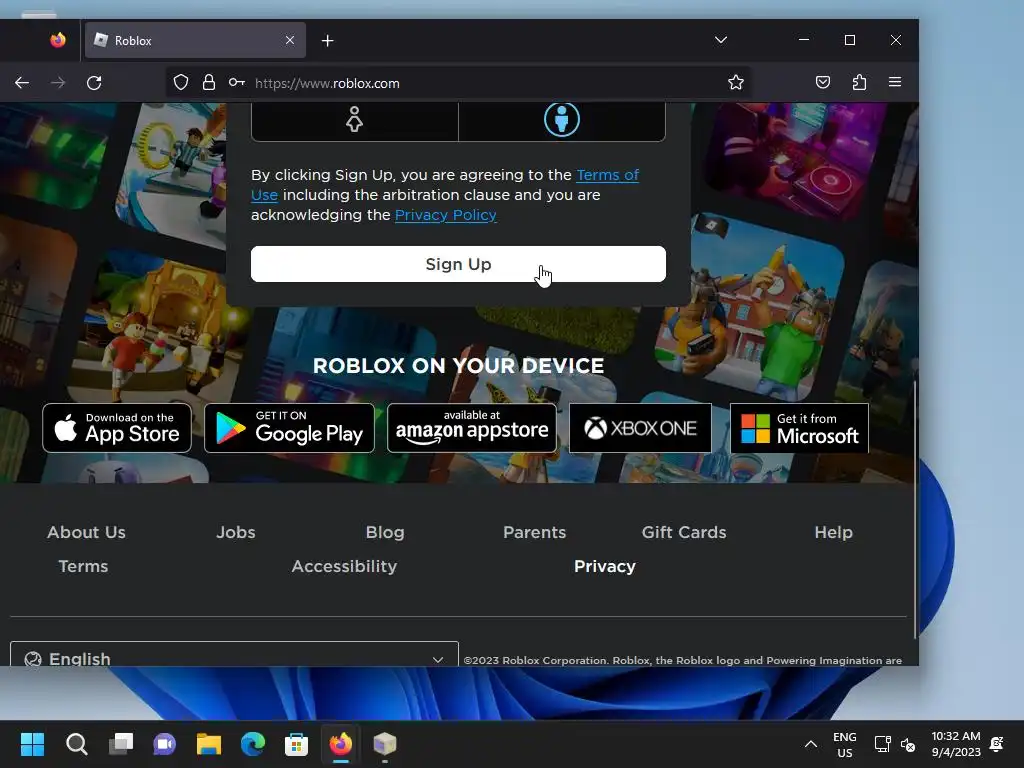1024x768 pixels.
Task: Open the Save to Pocket icon
Action: point(823,82)
